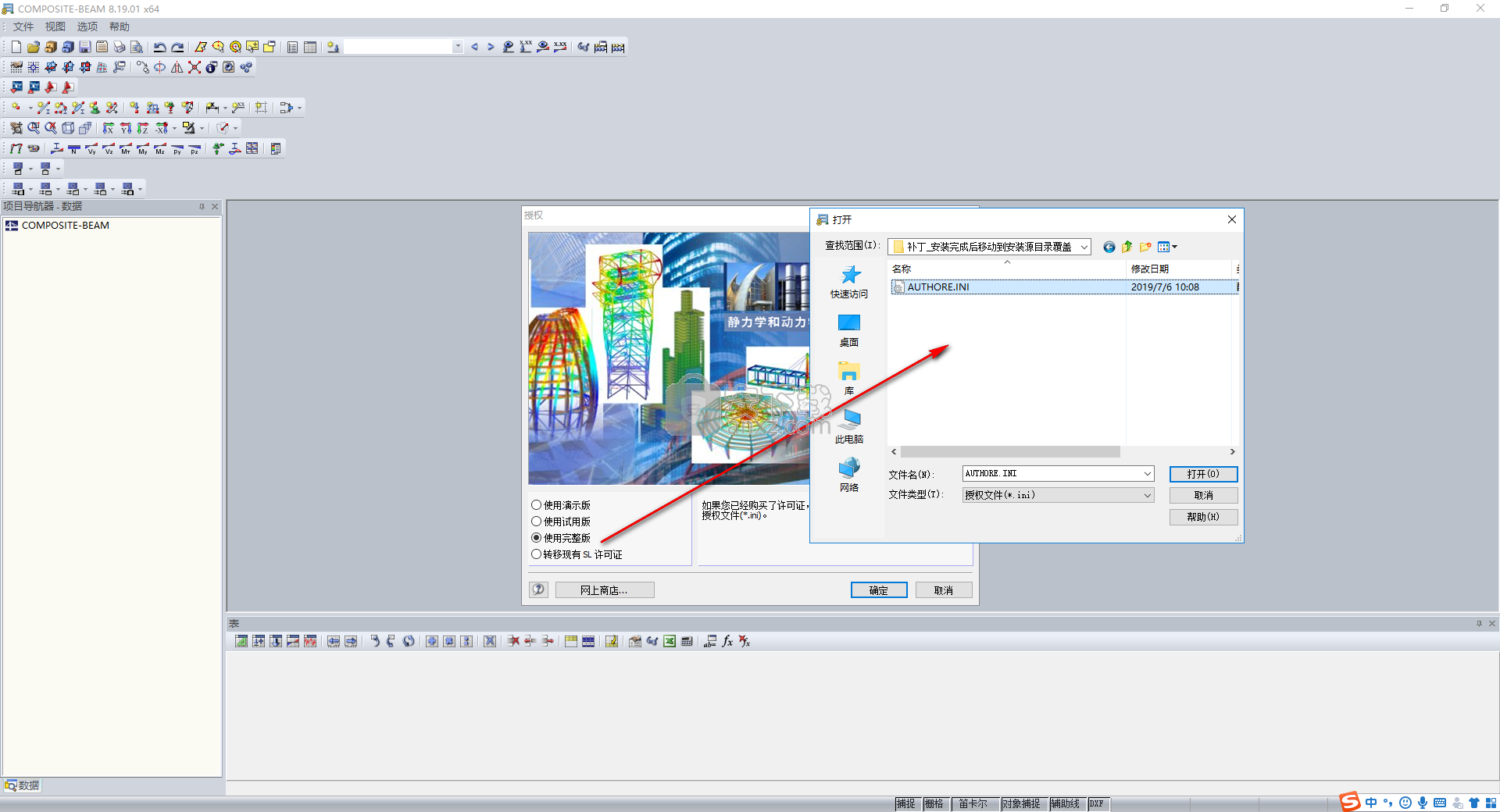
Task: Click the New document icon in the toolbar
Action: point(16,47)
